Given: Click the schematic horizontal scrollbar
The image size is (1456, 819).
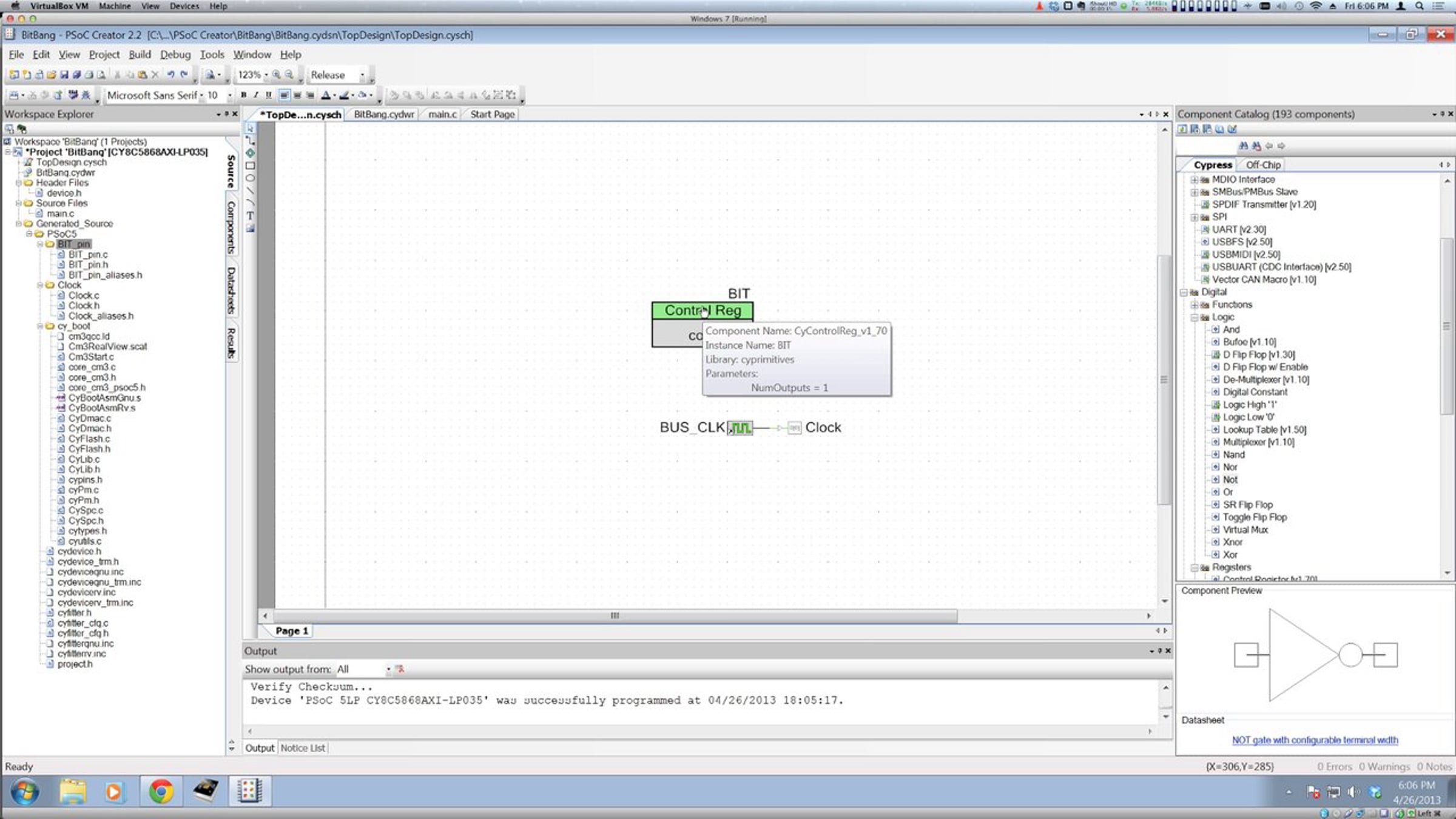Looking at the screenshot, I should (x=615, y=616).
